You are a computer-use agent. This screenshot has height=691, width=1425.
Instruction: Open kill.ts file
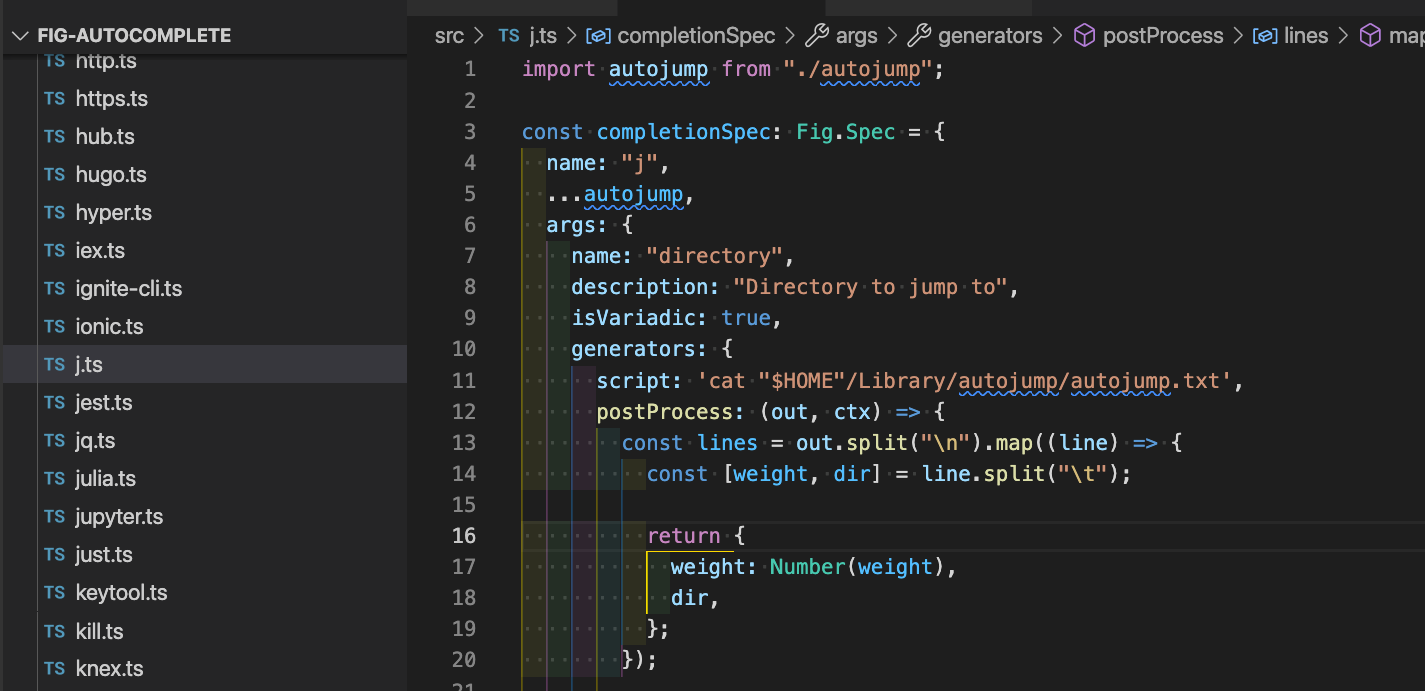pos(99,632)
